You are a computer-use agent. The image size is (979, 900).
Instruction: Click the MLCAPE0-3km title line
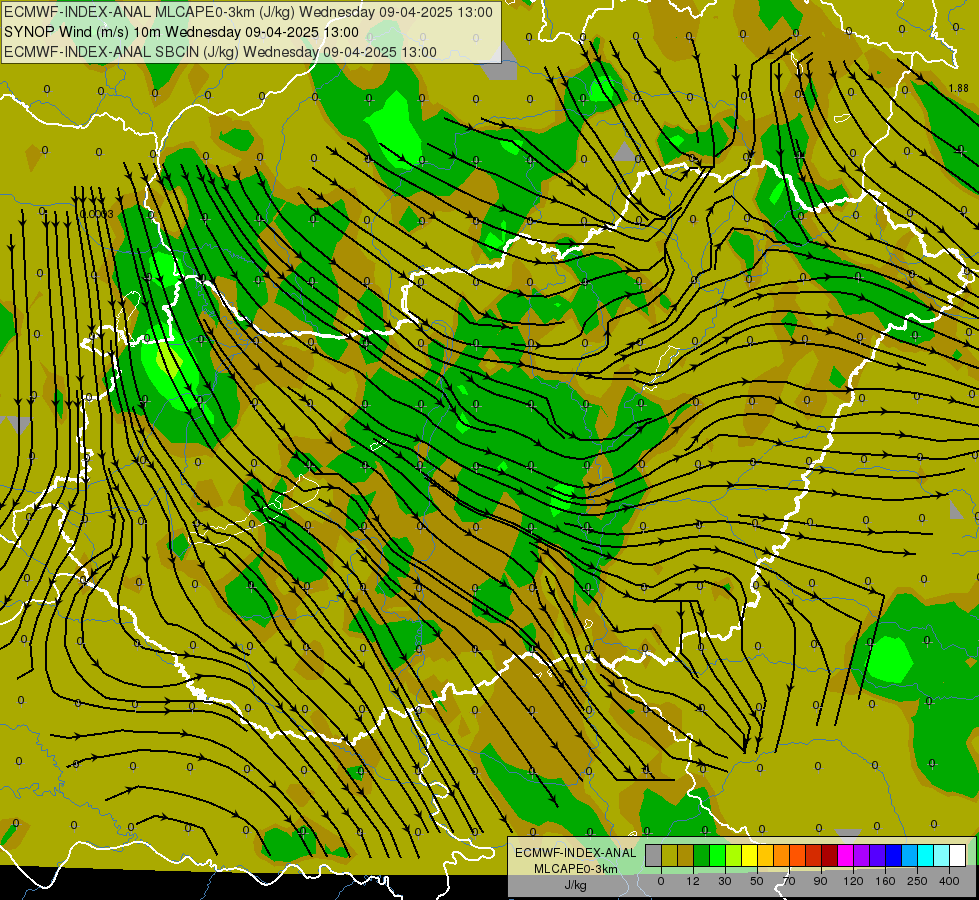click(248, 12)
